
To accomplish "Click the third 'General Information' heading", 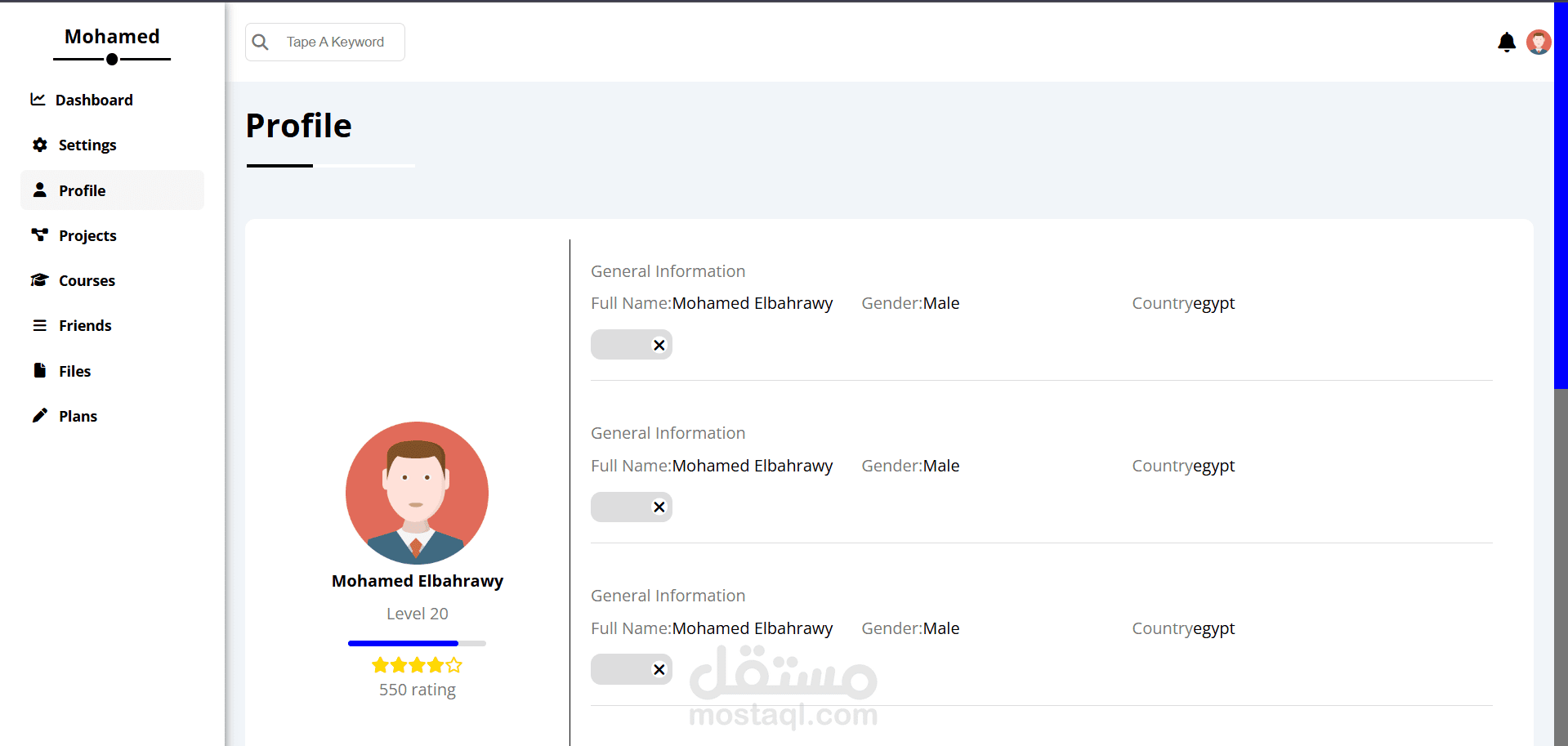I will [x=668, y=596].
